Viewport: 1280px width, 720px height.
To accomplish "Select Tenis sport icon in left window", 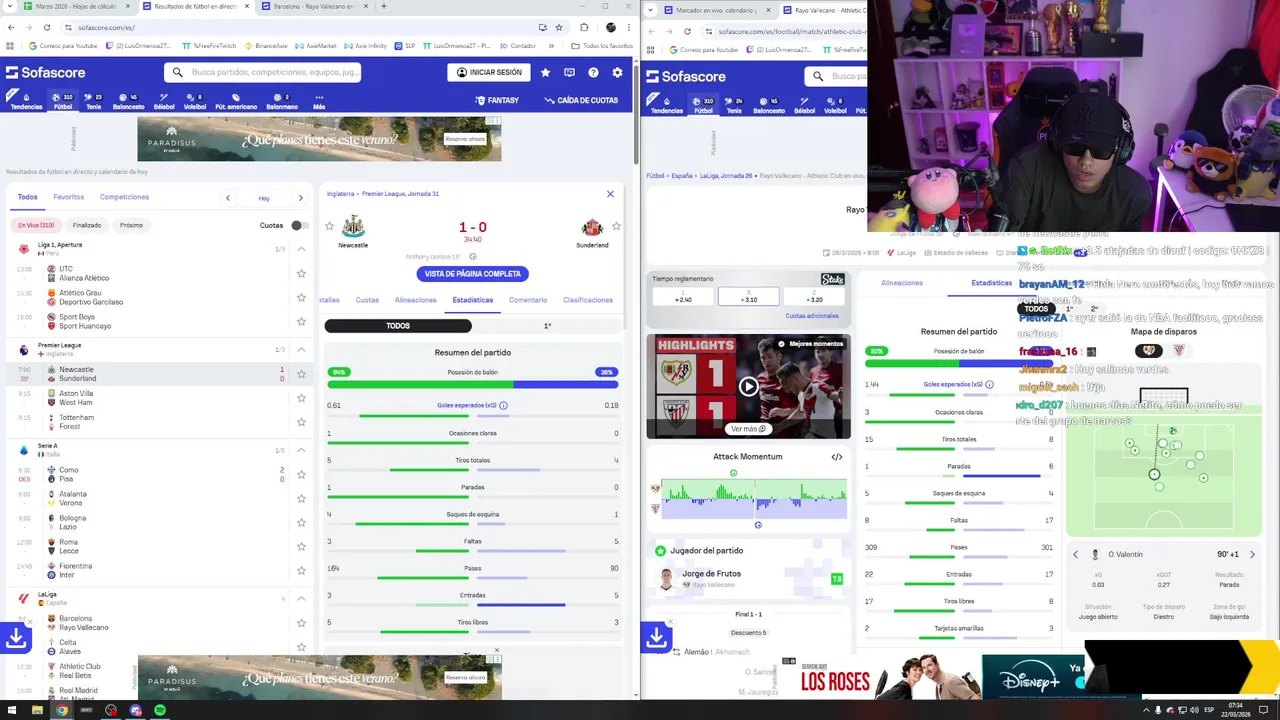I will click(93, 101).
